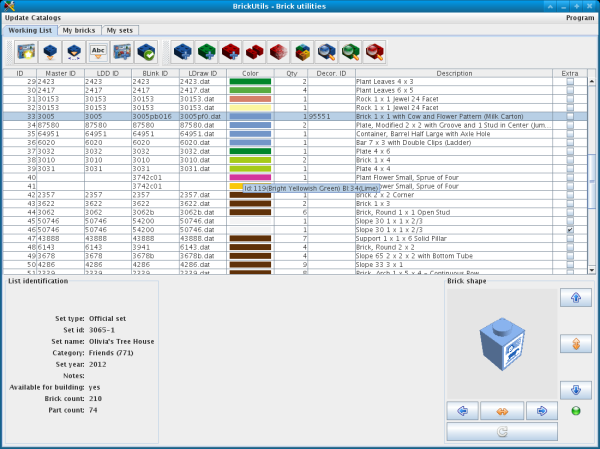
Task: Click the BrickUtils app icon in title bar
Action: click(x=9, y=6)
